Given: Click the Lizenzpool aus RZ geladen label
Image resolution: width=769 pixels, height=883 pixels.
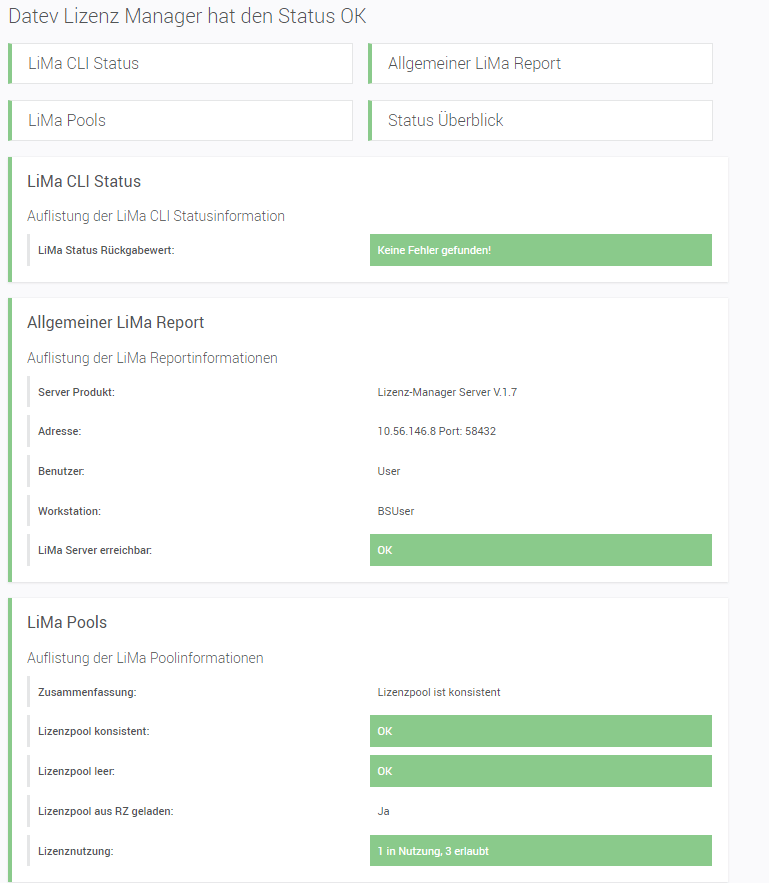Looking at the screenshot, I should coord(105,811).
